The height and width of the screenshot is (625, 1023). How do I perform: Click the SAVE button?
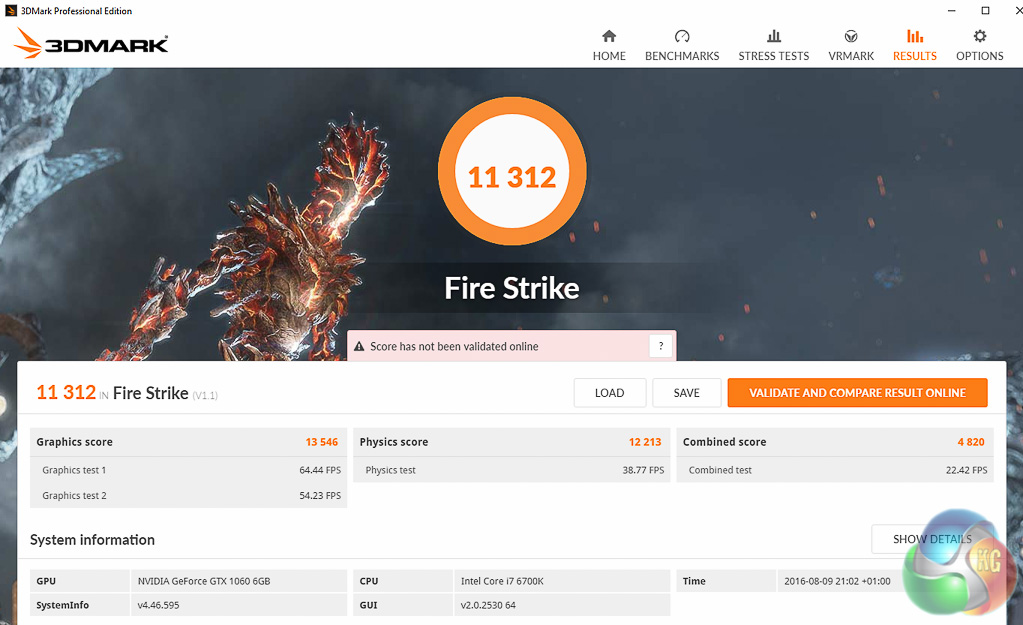click(686, 393)
